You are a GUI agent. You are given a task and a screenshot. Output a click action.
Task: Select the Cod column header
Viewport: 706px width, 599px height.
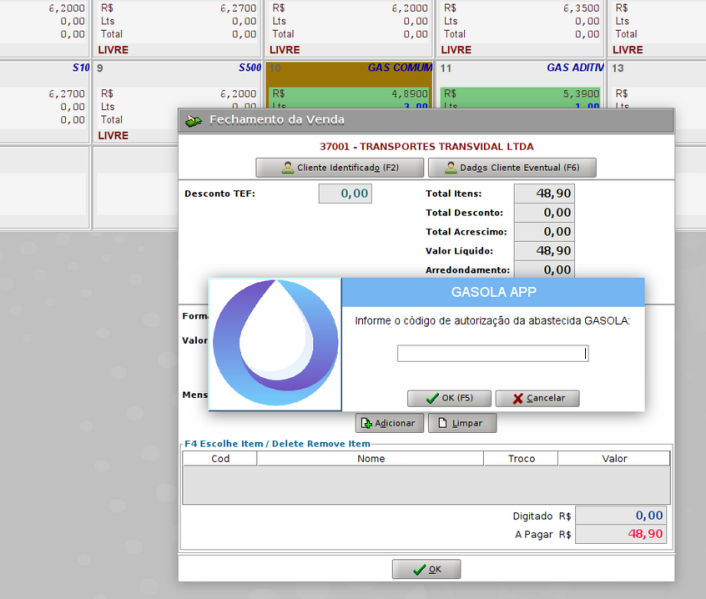coord(220,459)
